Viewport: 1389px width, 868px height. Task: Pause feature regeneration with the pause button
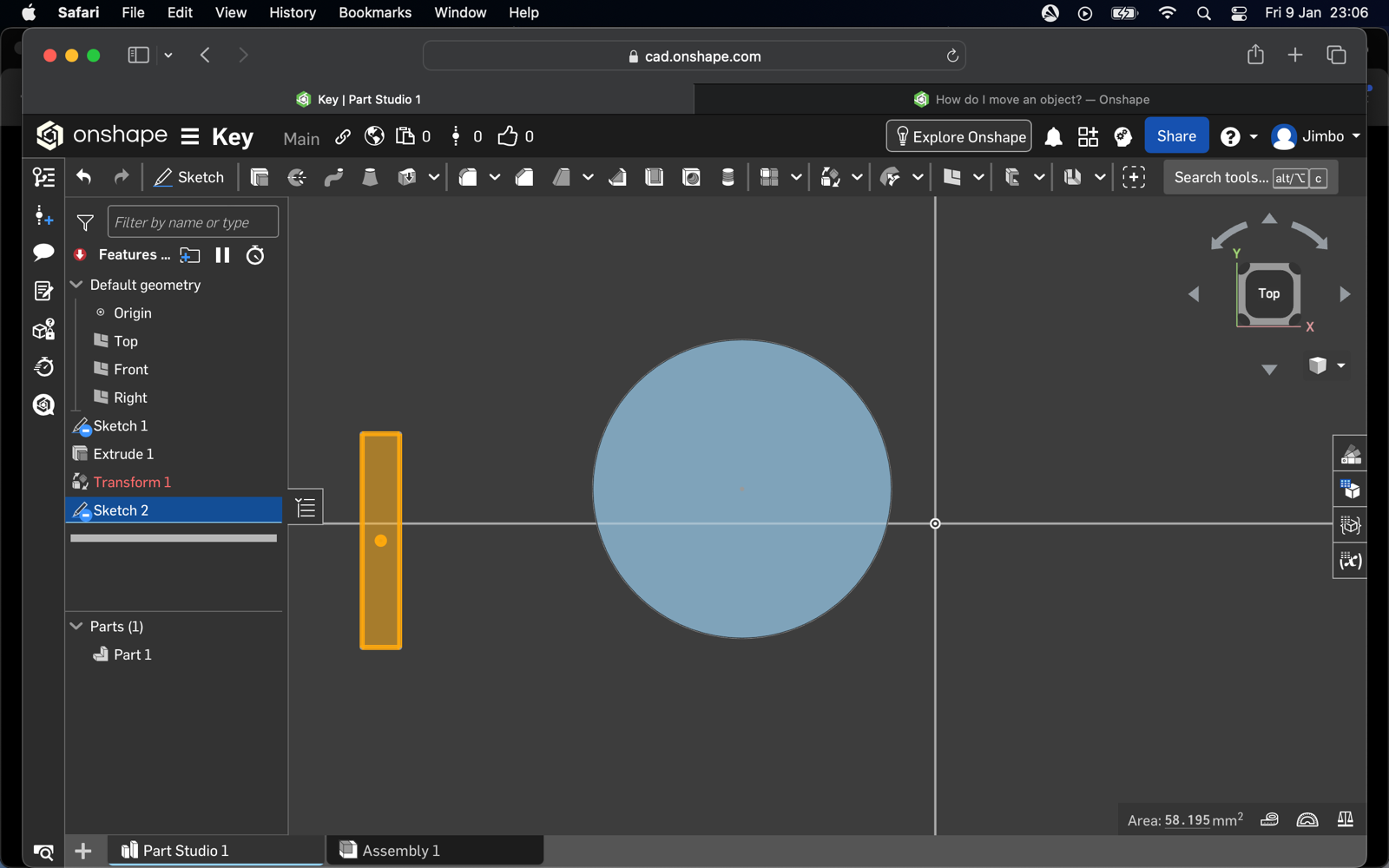(x=222, y=255)
